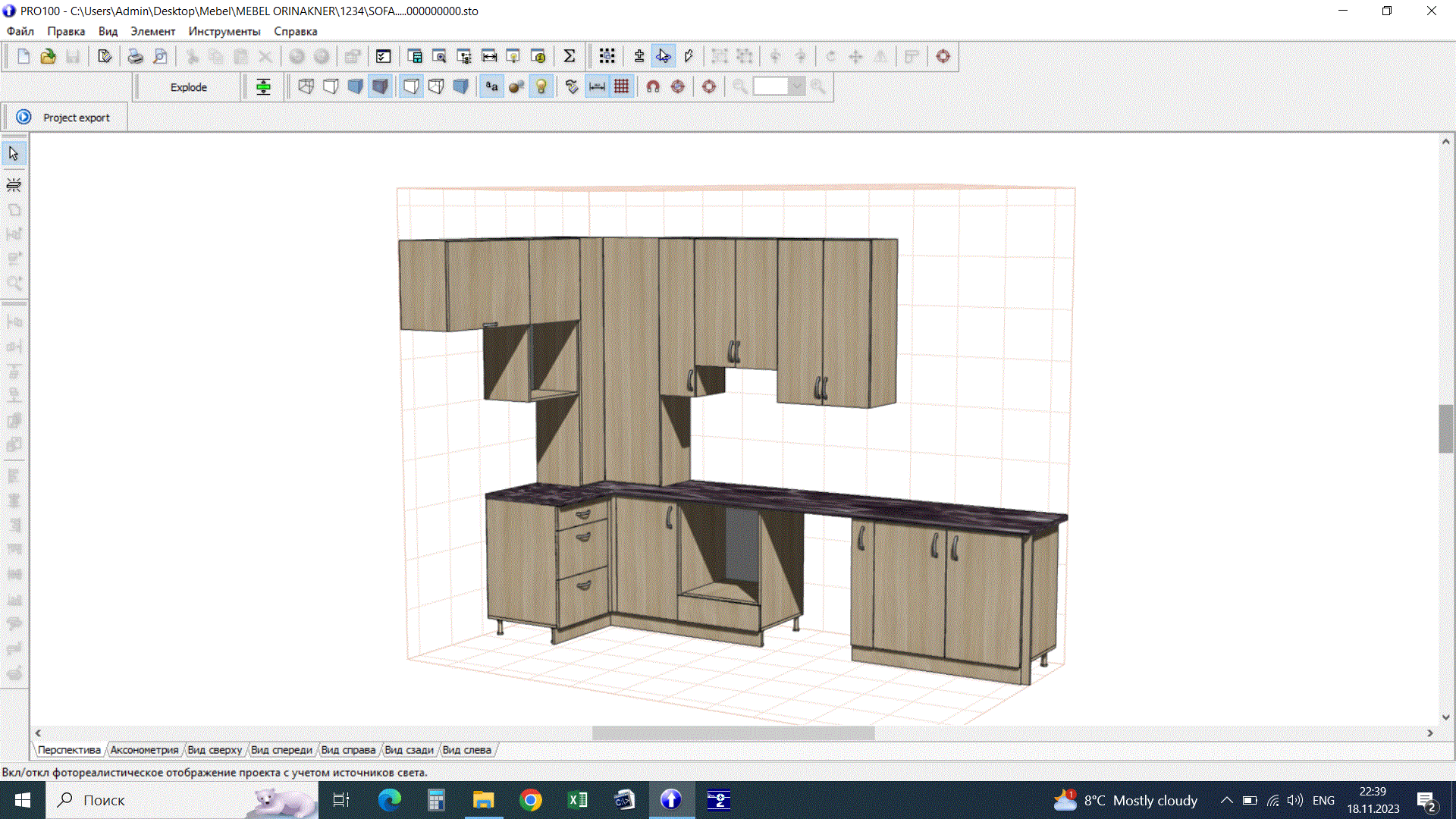Toggle photorealistic lighting with the lightbulb icon
Image resolution: width=1456 pixels, height=819 pixels.
[x=541, y=86]
